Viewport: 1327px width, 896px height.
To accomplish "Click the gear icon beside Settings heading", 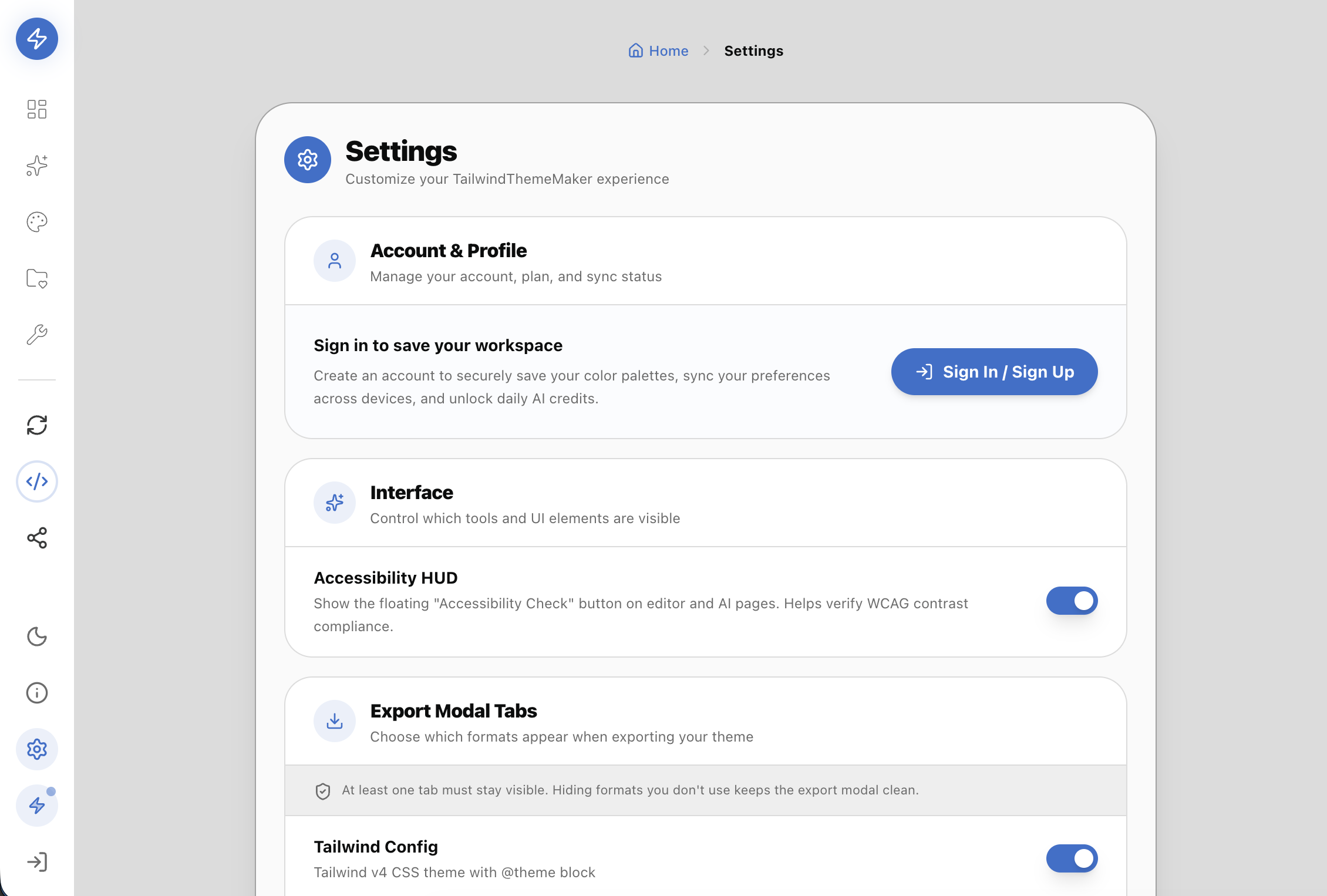I will coord(308,160).
